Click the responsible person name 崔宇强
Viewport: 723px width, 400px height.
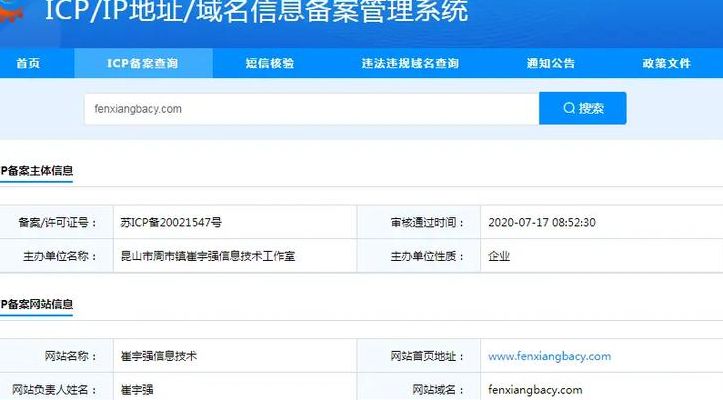(137, 390)
